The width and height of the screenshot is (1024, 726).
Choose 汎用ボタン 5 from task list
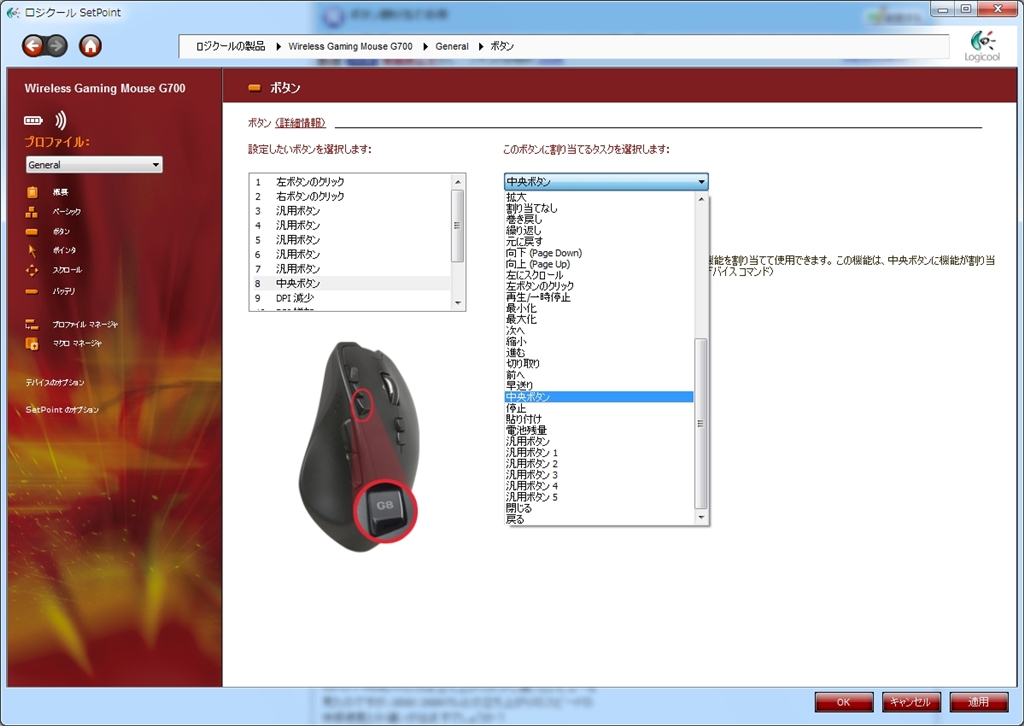[x=599, y=497]
